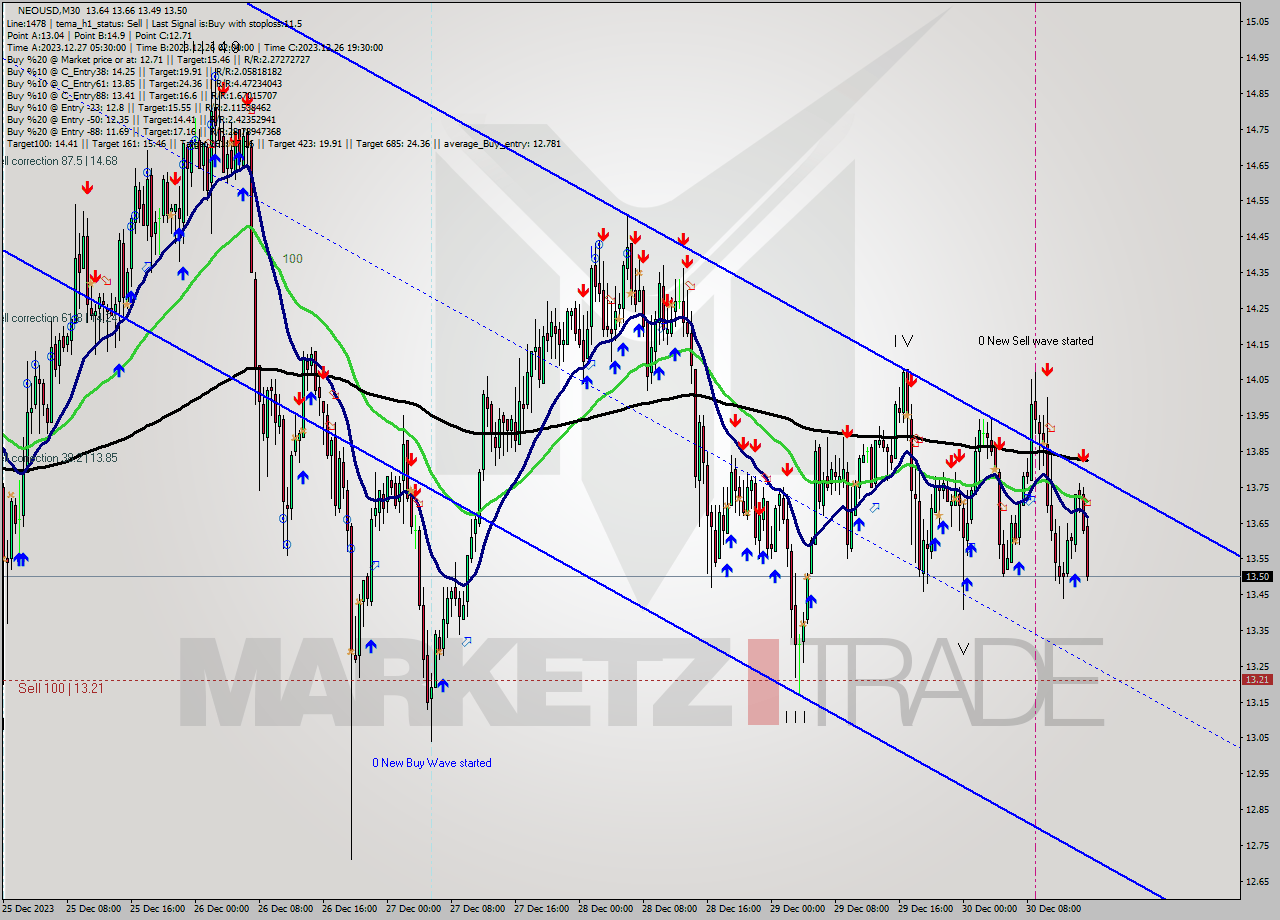Click the current price tag 13.50
Viewport: 1280px width, 920px height.
tap(1257, 576)
